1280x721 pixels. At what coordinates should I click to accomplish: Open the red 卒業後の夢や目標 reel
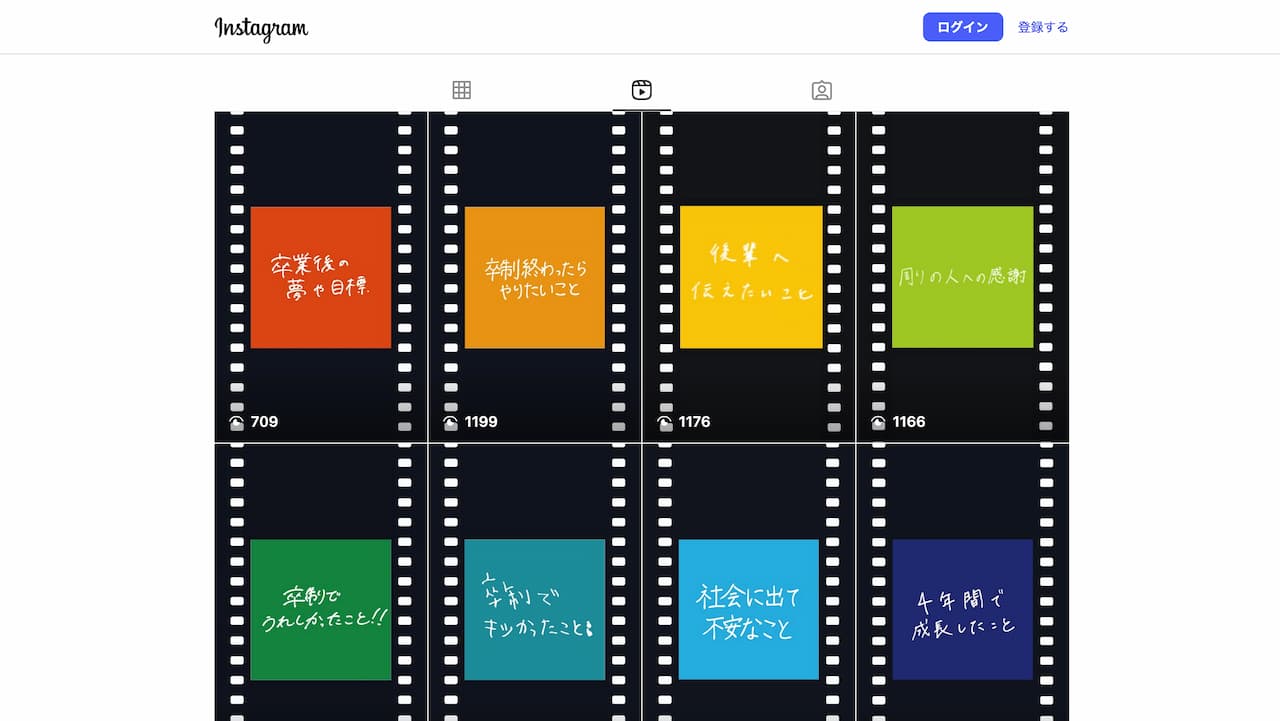[x=320, y=277]
